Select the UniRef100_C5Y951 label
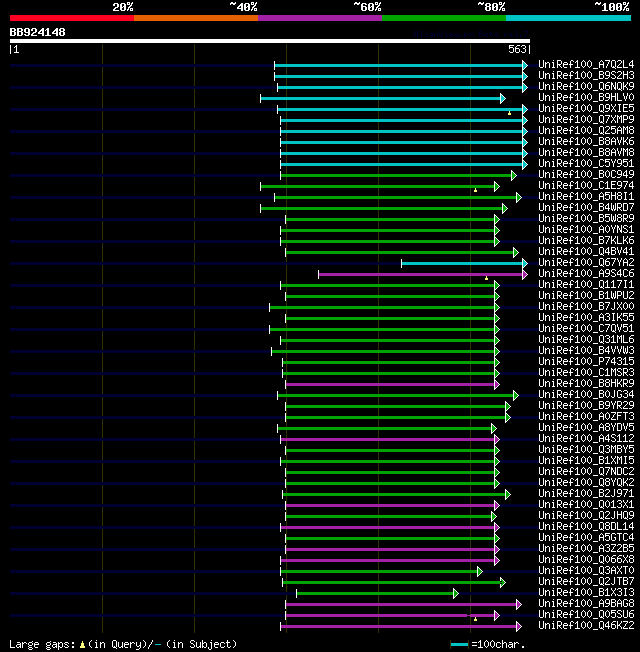 tap(586, 163)
